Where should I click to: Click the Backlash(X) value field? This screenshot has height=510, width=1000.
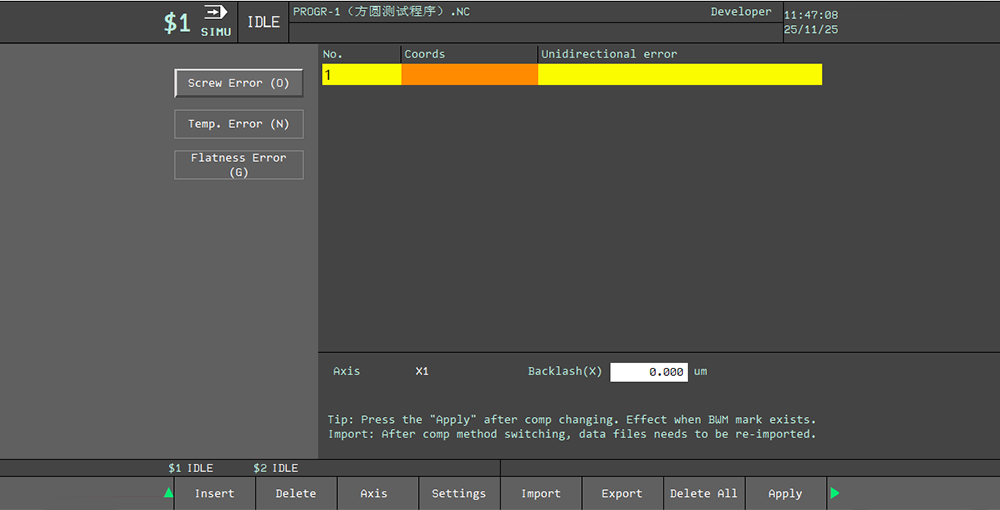pos(648,372)
